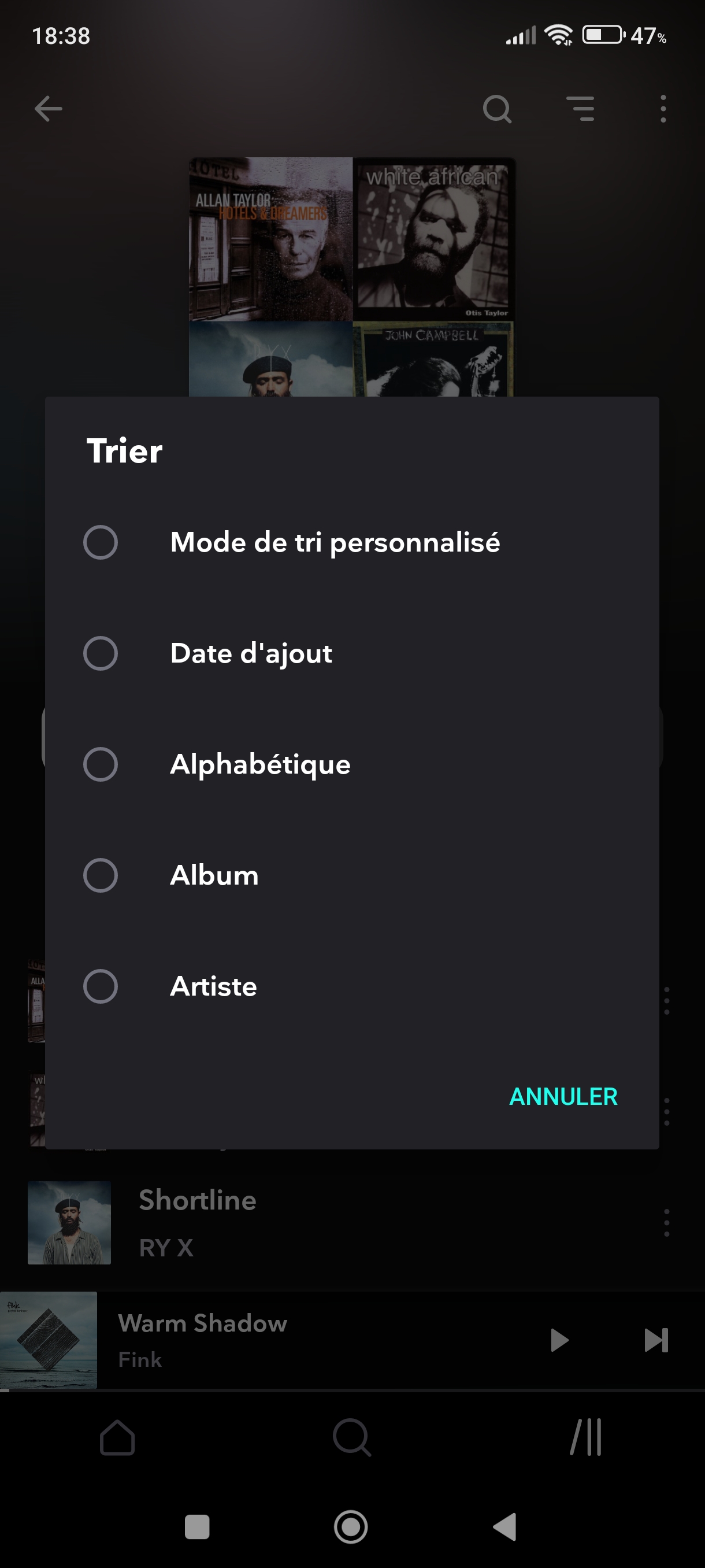Image resolution: width=705 pixels, height=1568 pixels.
Task: Tap the sort lines icon in toolbar
Action: click(580, 109)
